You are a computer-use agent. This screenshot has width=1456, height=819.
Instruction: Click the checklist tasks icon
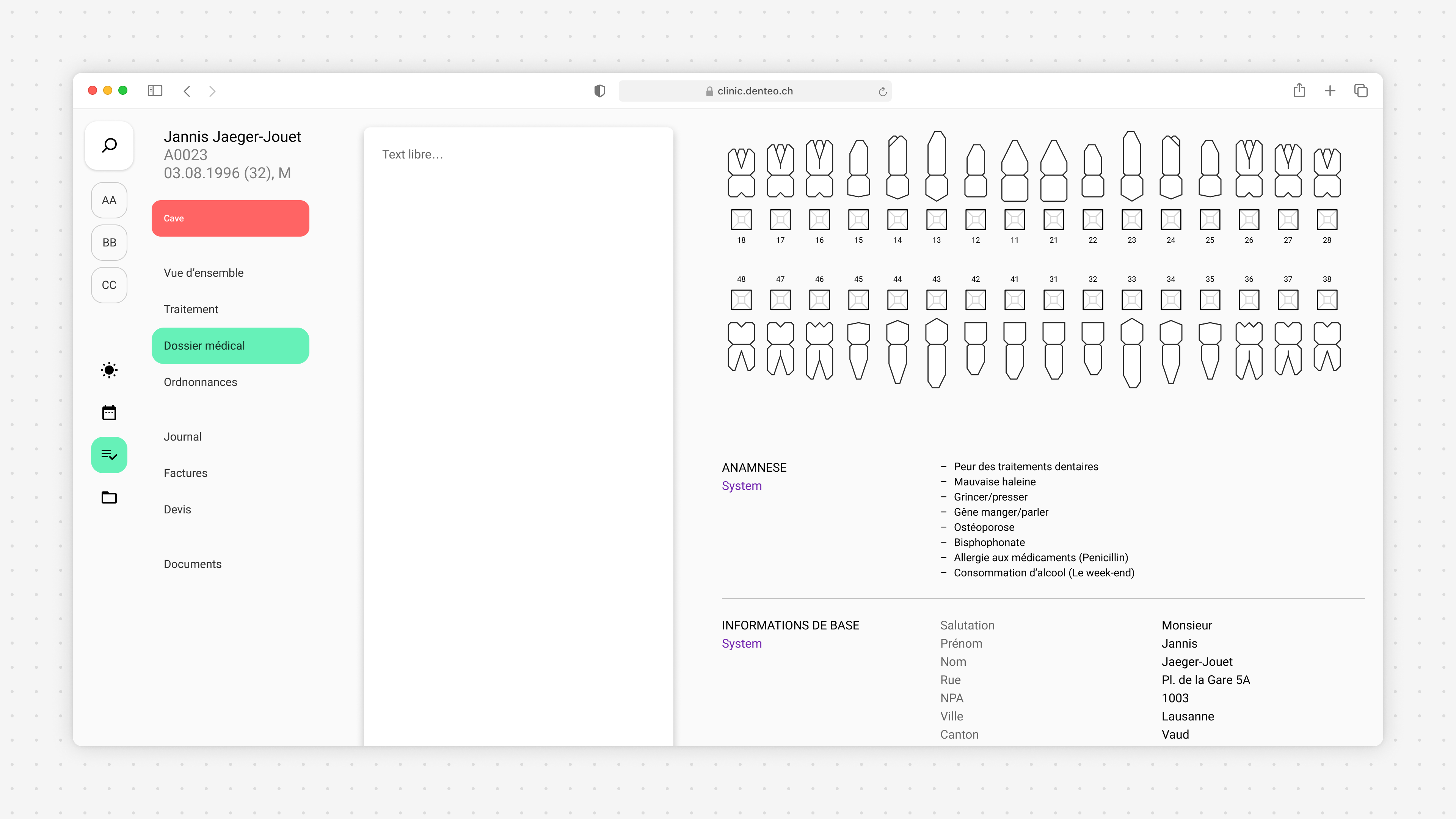coord(109,455)
